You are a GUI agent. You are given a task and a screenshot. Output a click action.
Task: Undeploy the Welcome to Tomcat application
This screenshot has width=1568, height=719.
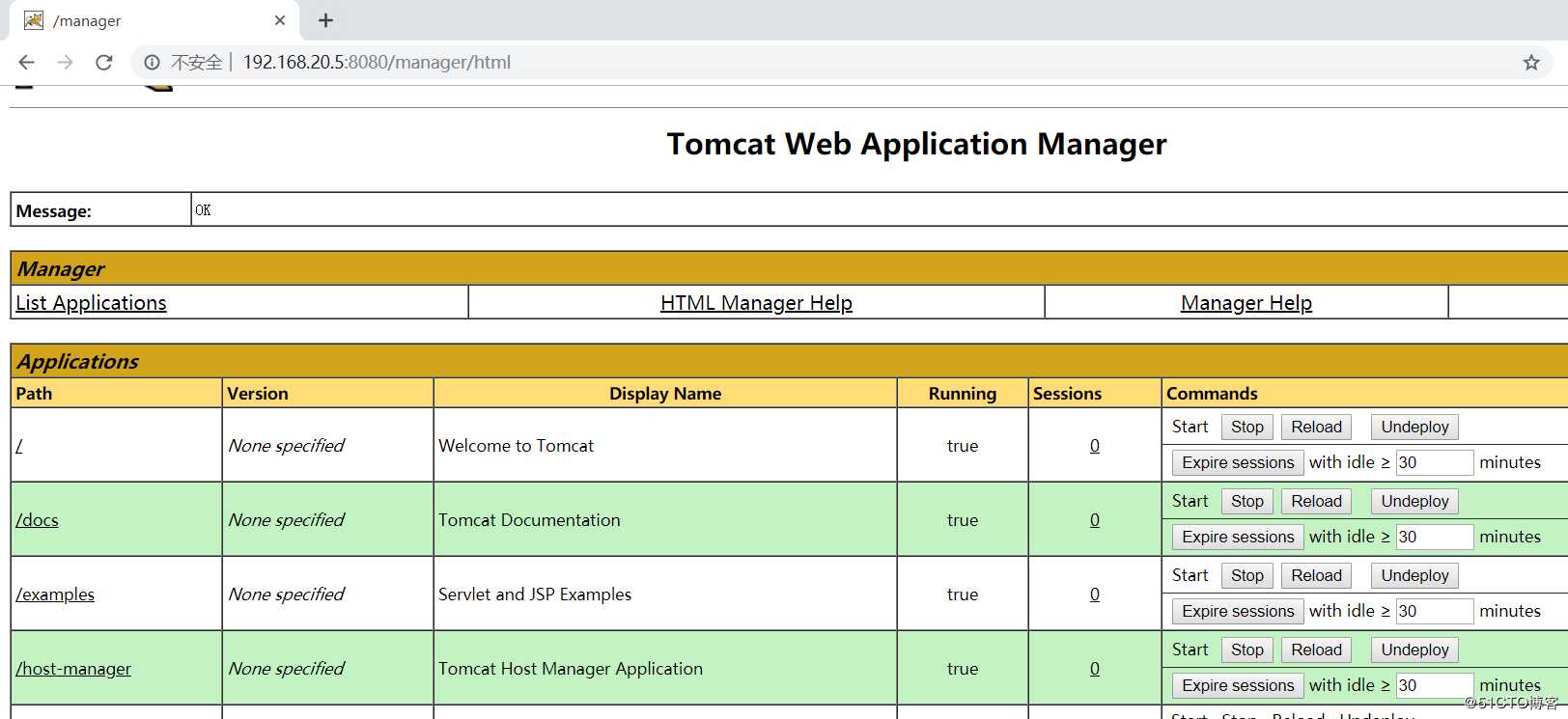click(1414, 428)
